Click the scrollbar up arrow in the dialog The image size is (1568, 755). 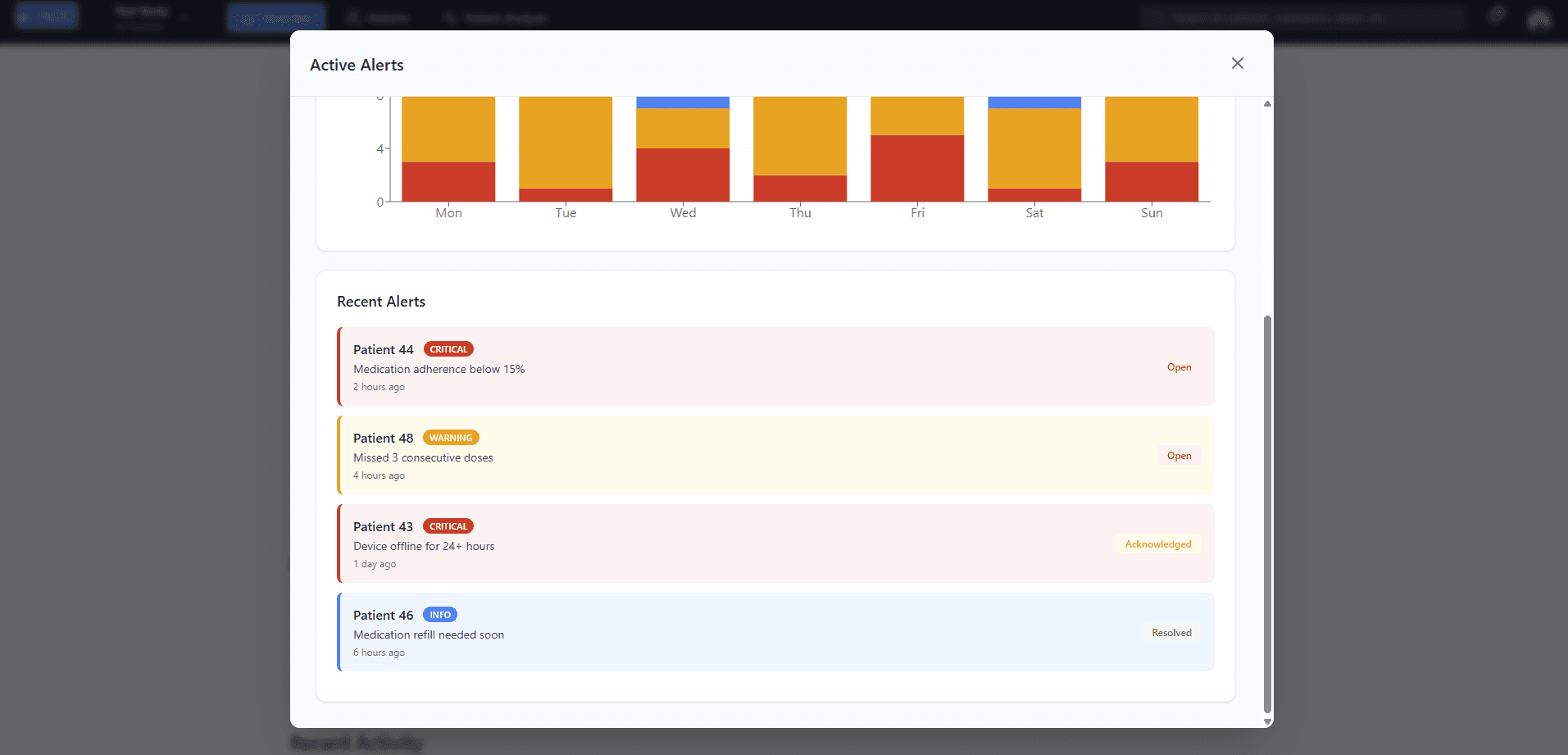pyautogui.click(x=1266, y=103)
